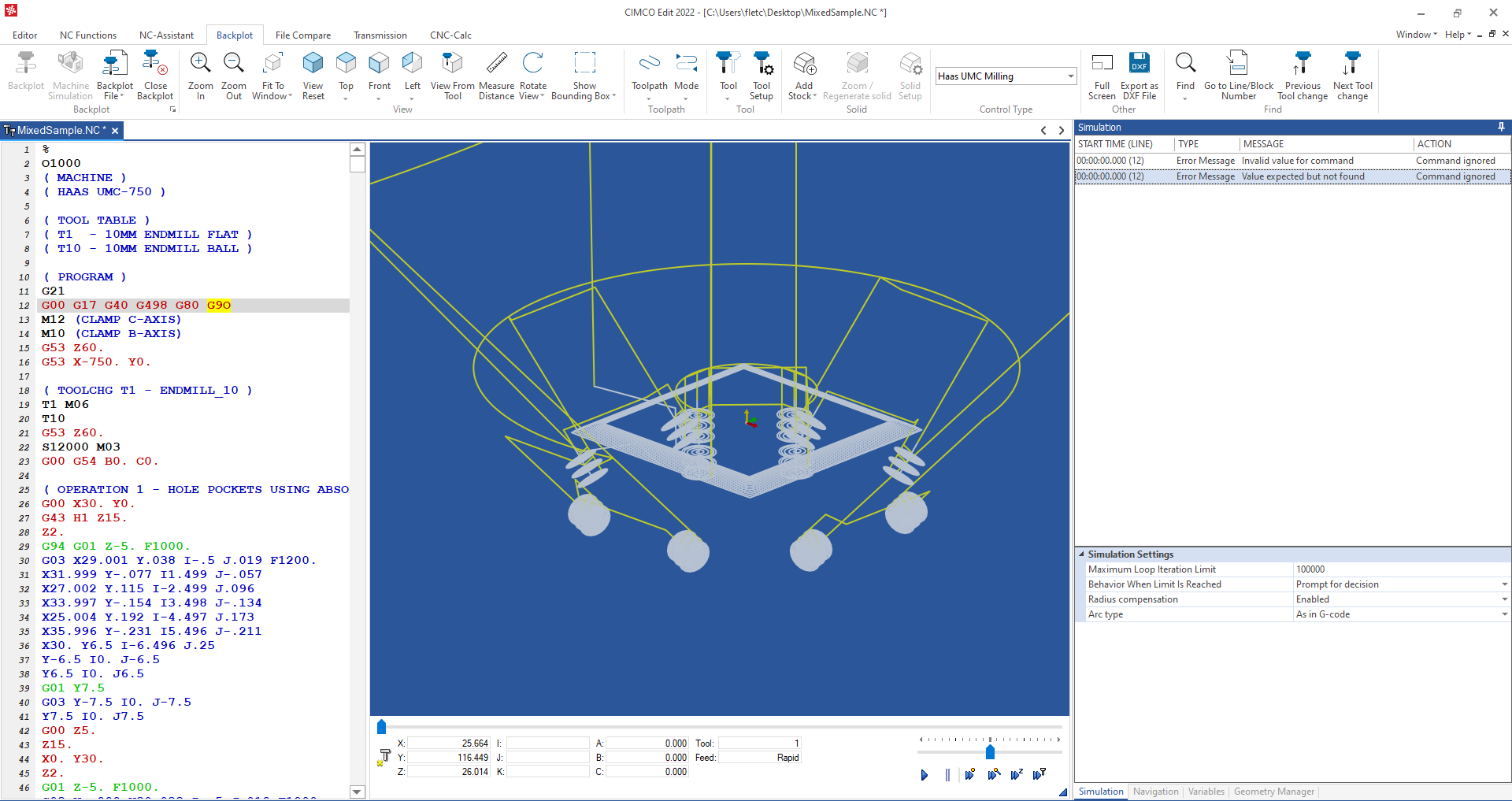
Task: Open Tool Setup
Action: pos(762,76)
